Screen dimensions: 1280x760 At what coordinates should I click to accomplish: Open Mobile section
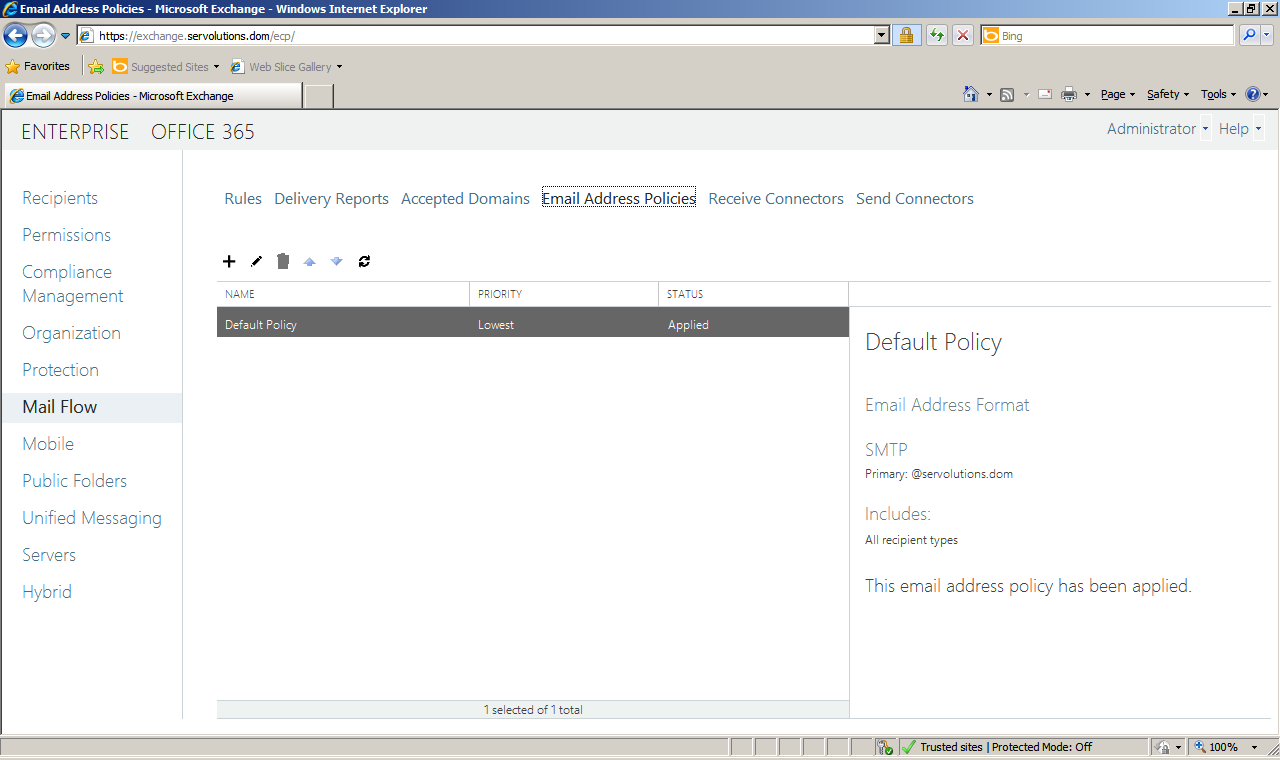48,444
